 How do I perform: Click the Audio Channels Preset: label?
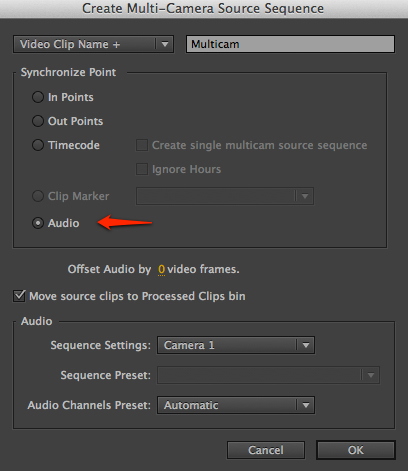pos(89,405)
